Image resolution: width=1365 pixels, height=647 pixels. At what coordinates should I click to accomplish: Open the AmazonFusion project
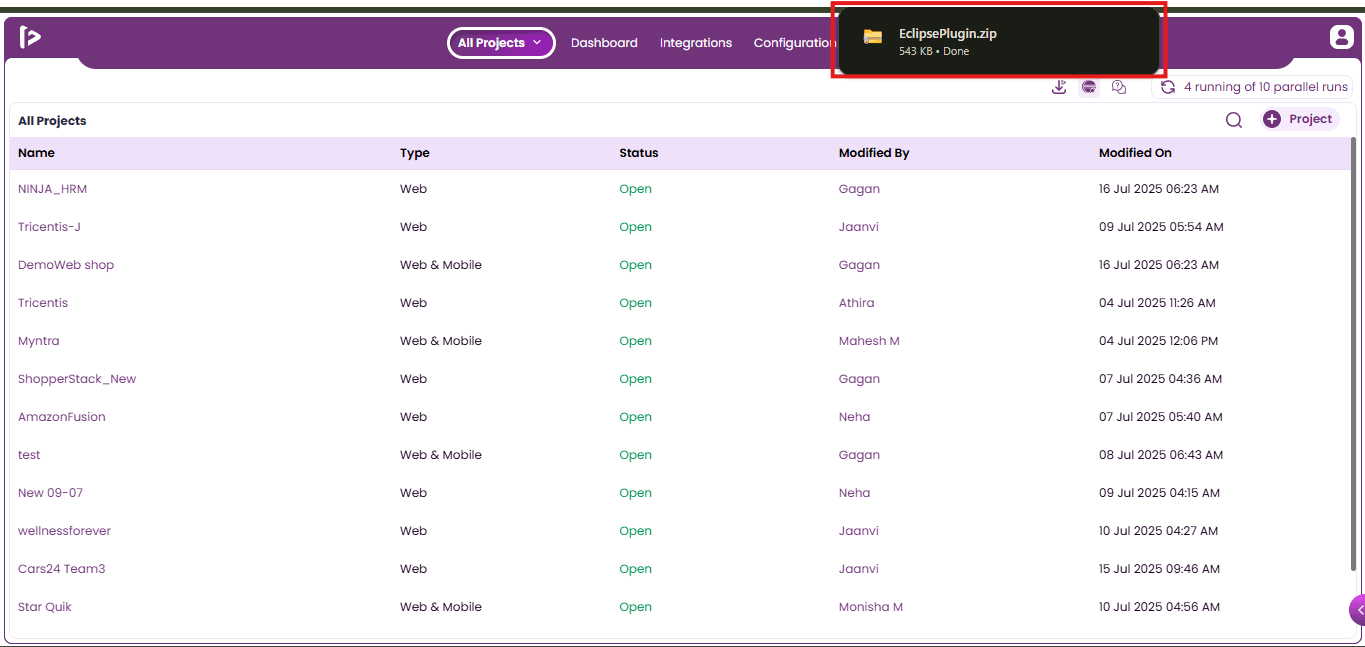pos(62,417)
